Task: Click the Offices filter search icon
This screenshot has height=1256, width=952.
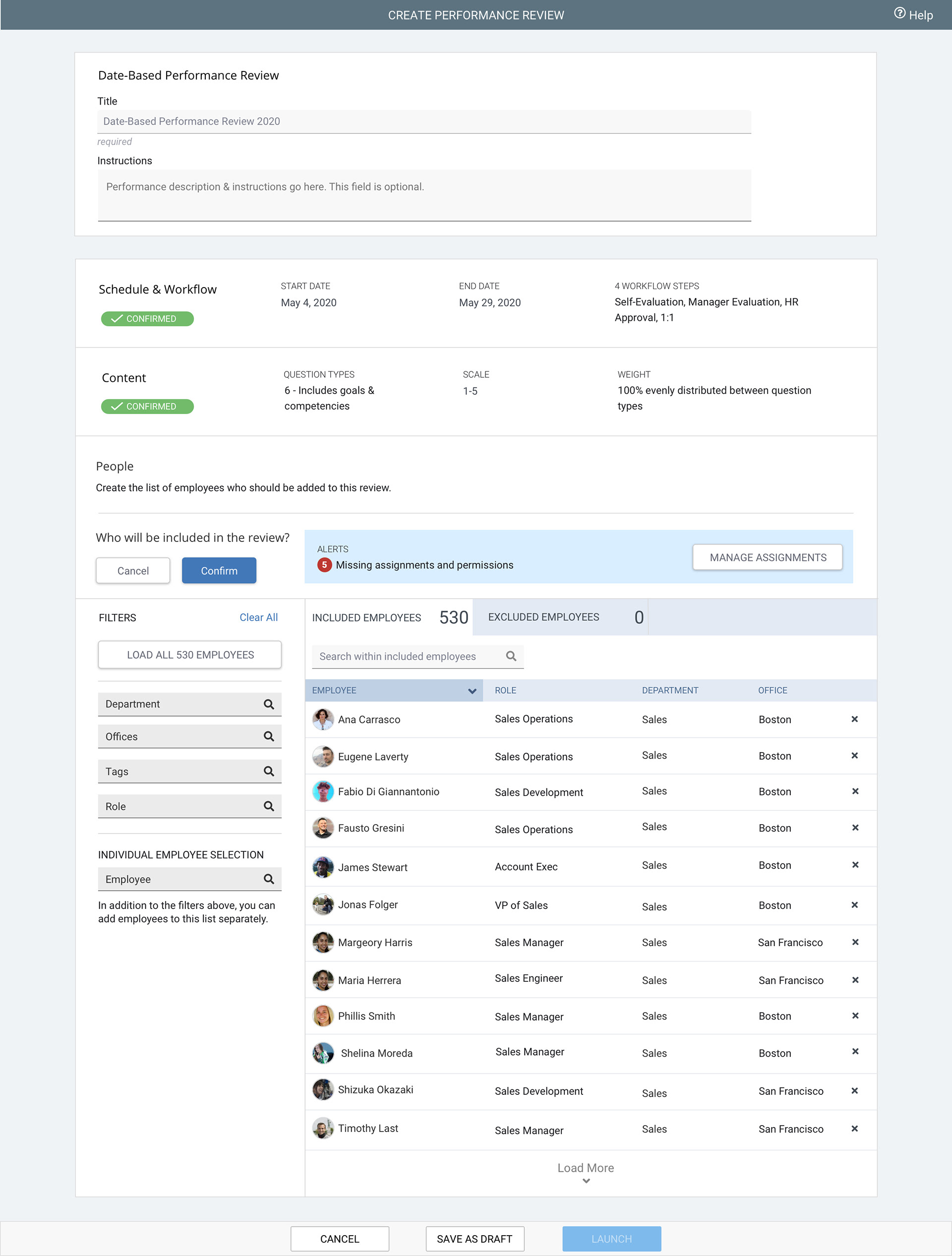Action: click(x=269, y=736)
